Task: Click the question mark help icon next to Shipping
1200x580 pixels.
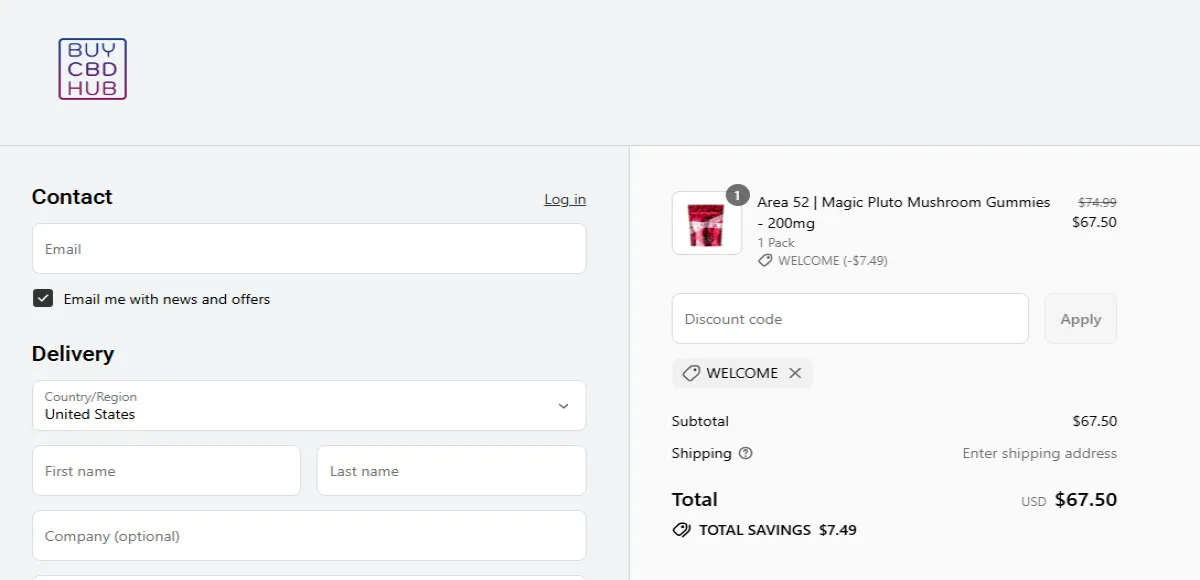Action: (745, 453)
